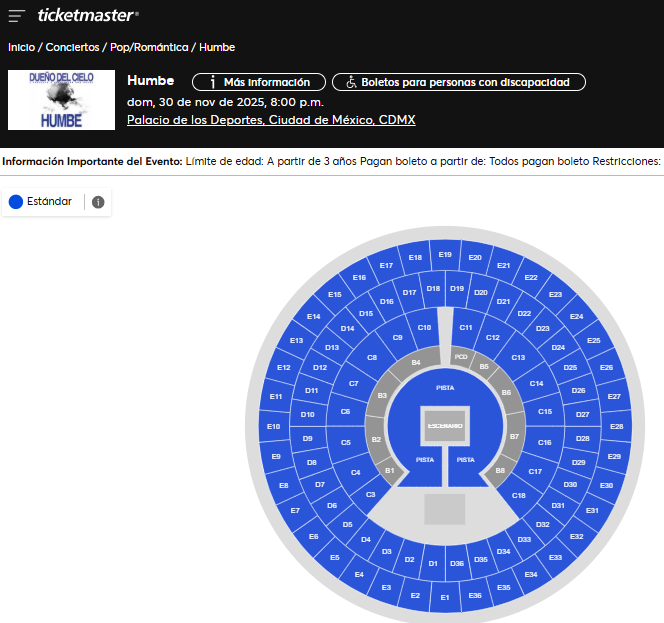Pick section C3 on the seat map

[x=371, y=494]
